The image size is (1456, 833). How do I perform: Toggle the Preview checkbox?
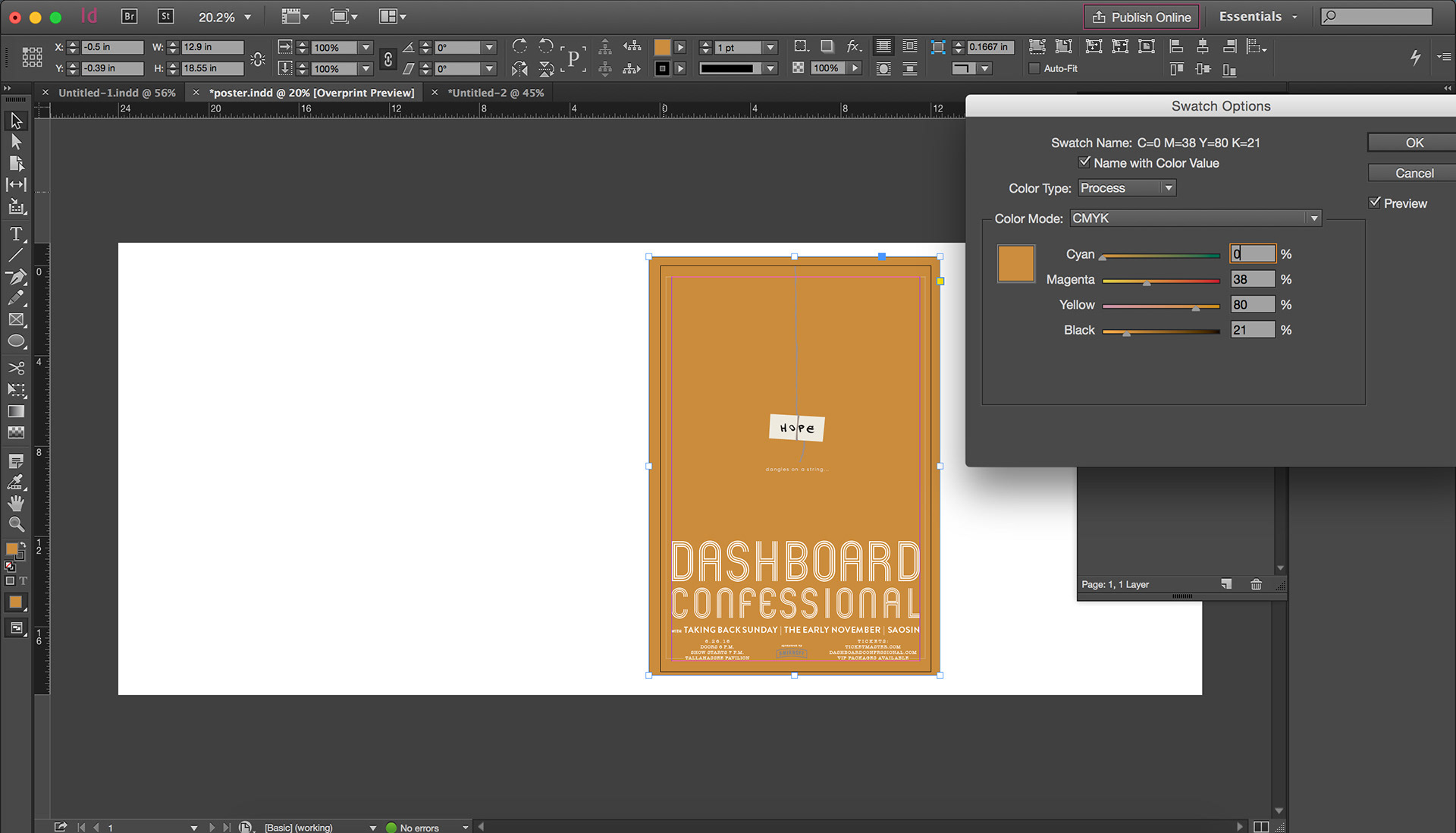click(x=1375, y=203)
